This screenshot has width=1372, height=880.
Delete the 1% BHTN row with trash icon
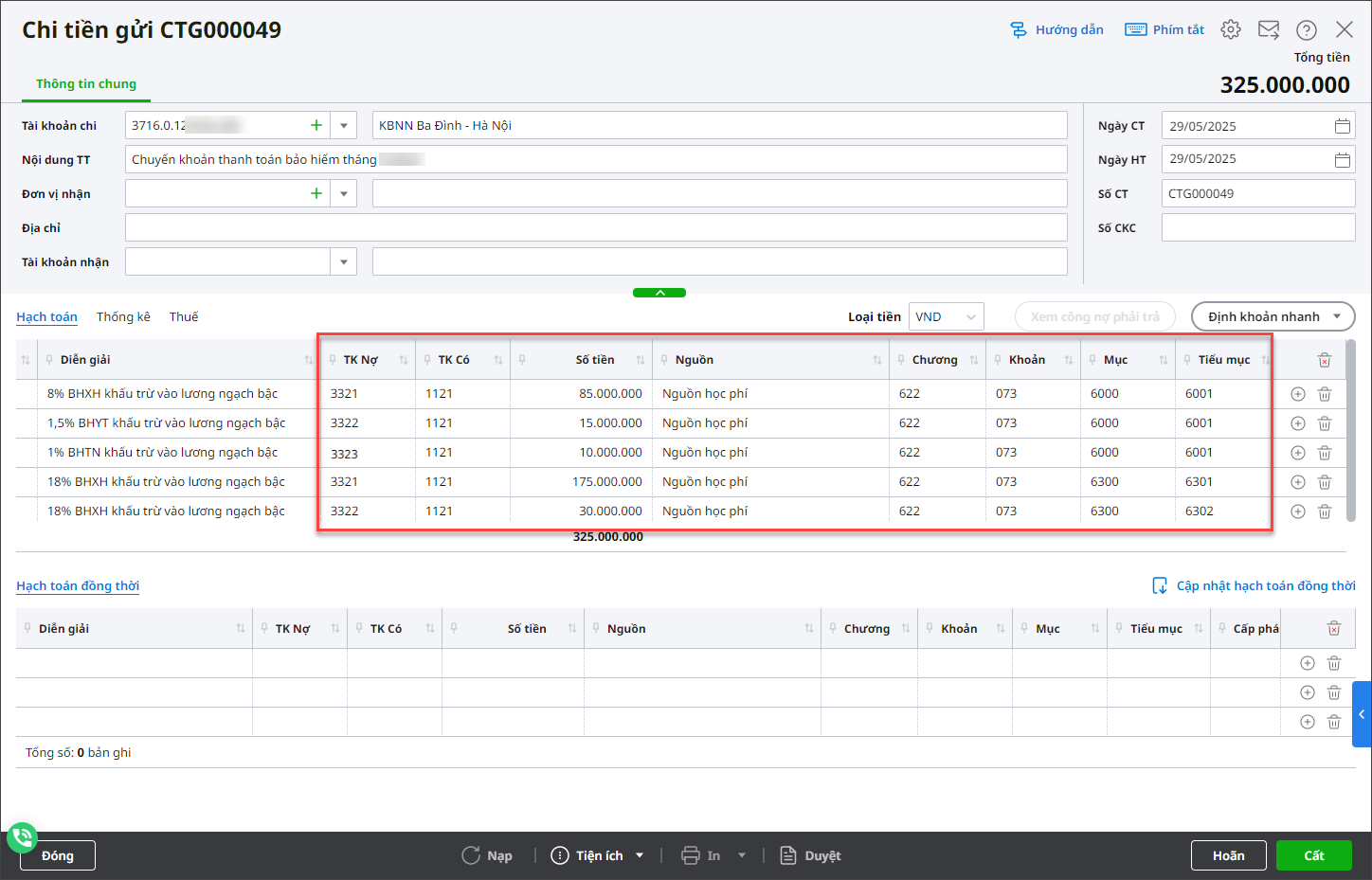click(1325, 453)
